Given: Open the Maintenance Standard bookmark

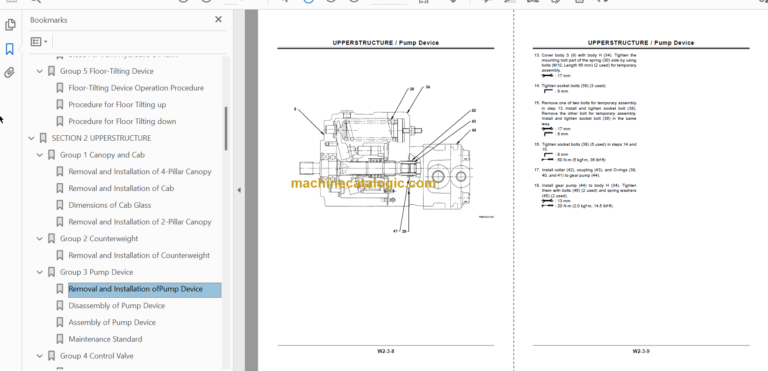Looking at the screenshot, I should click(x=105, y=339).
